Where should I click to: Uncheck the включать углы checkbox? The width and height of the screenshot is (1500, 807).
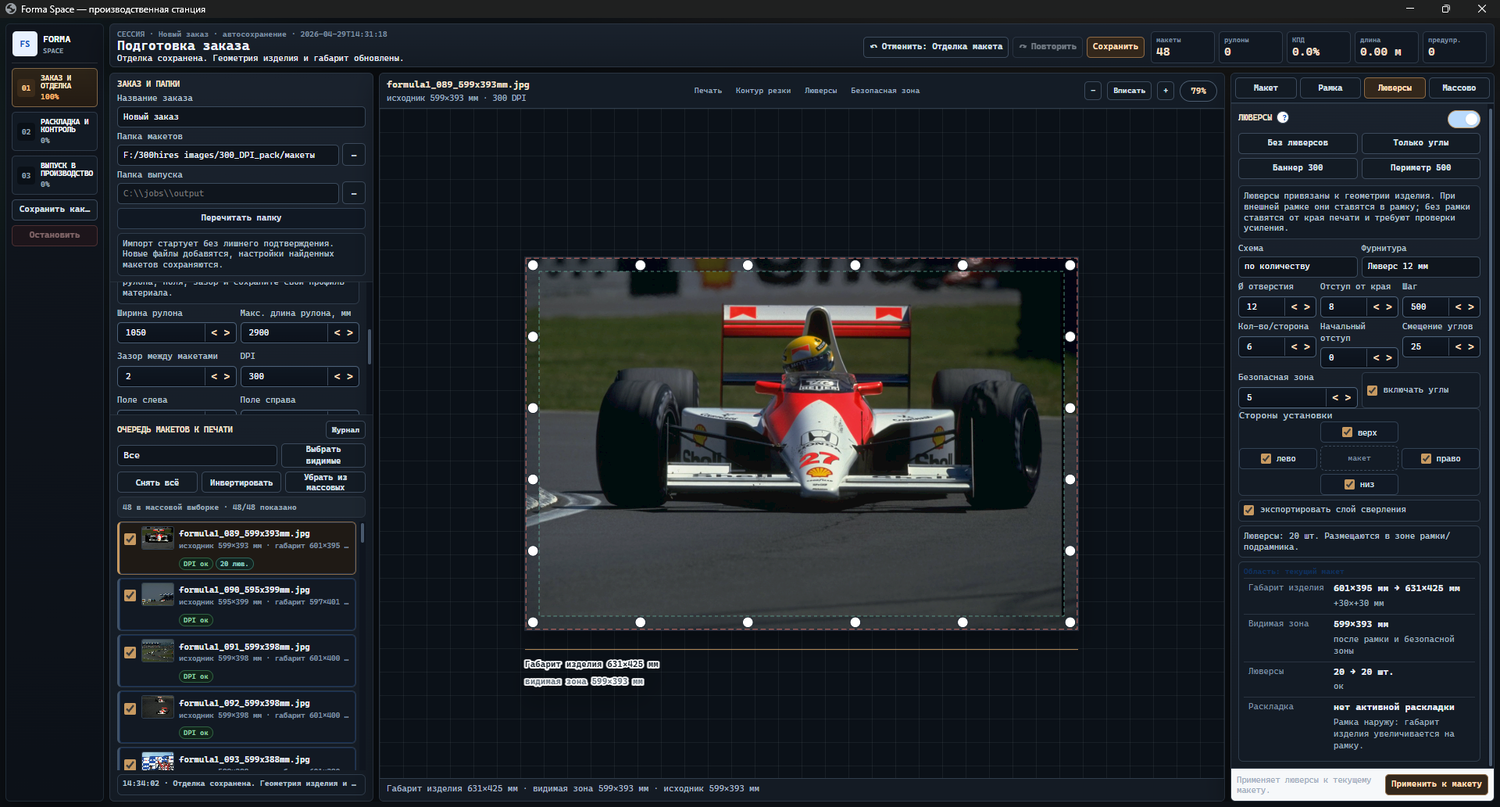pos(1372,390)
